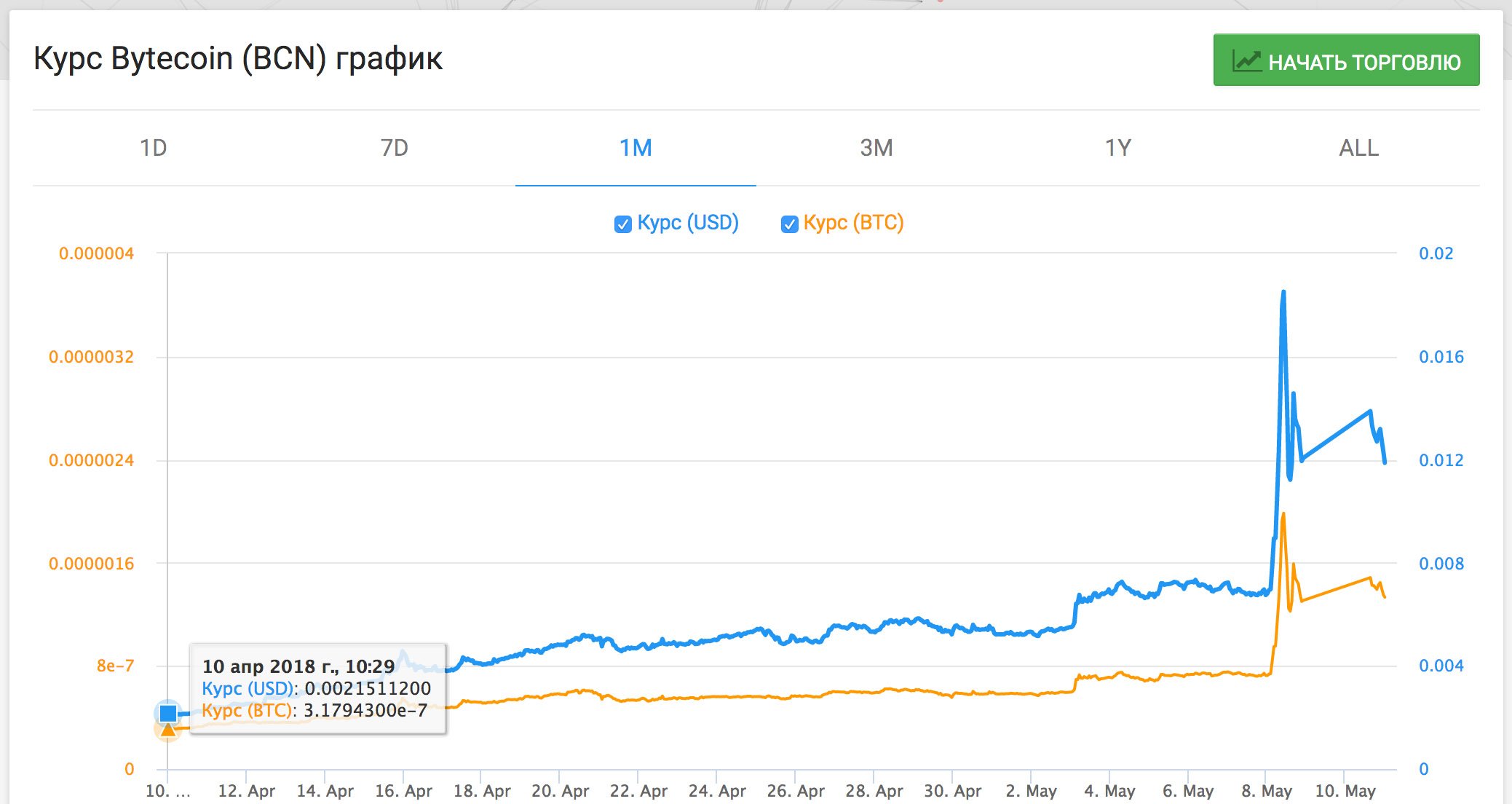The height and width of the screenshot is (804, 1512).
Task: Switch to the 1Y time range tab
Action: [1118, 148]
